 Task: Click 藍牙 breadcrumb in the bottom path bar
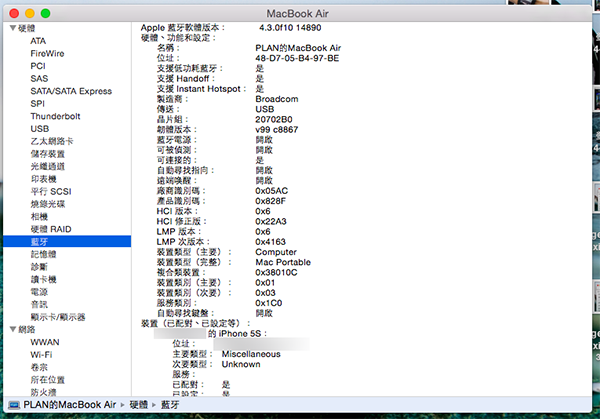(171, 404)
